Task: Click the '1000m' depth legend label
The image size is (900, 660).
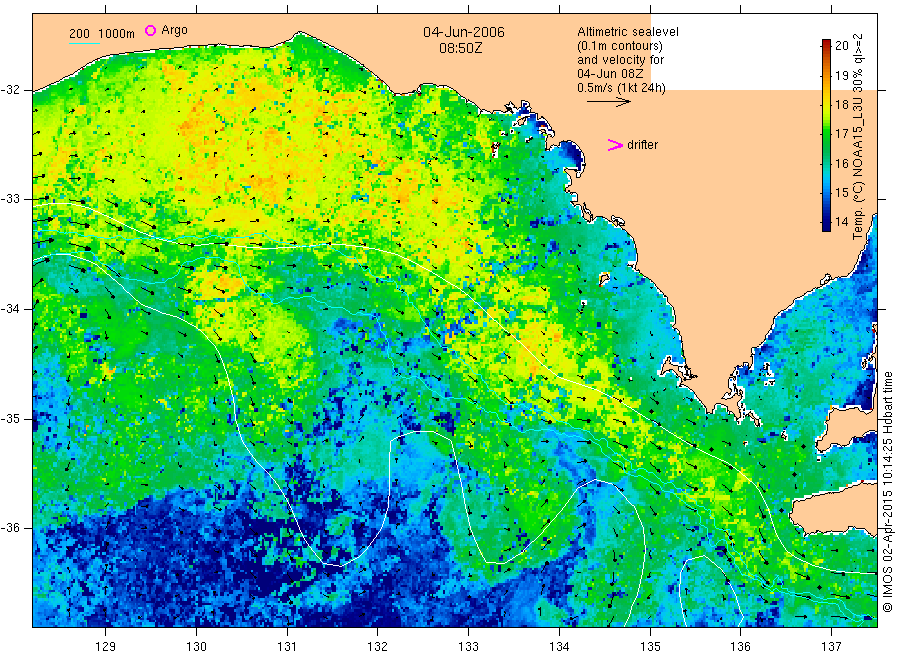Action: 116,34
